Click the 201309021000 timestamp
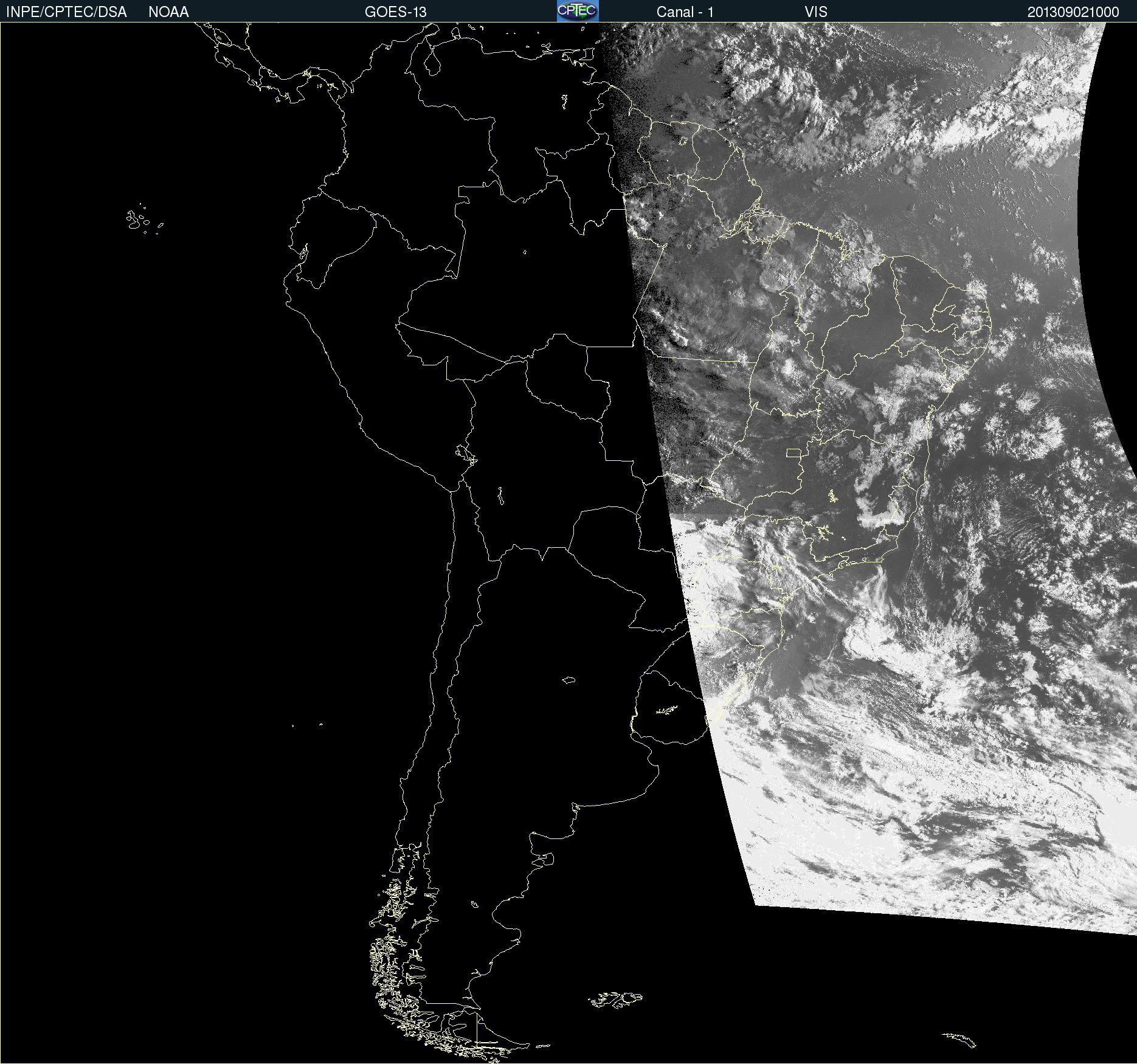Image resolution: width=1137 pixels, height=1064 pixels. [x=1073, y=12]
